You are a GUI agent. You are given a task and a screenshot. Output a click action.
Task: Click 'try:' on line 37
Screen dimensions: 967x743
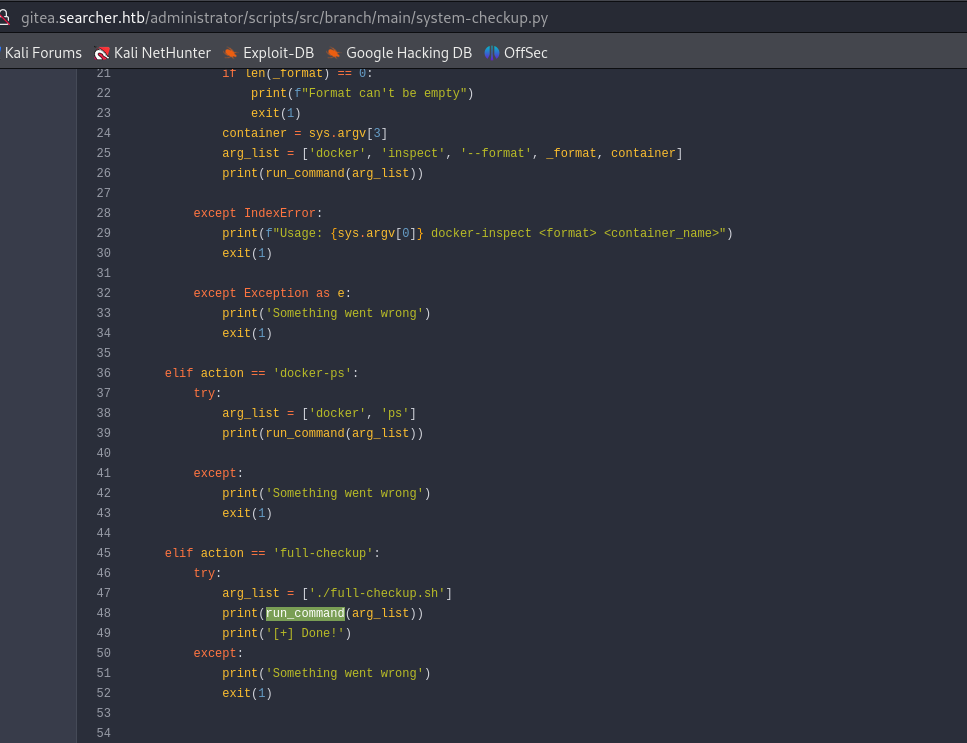click(x=207, y=393)
